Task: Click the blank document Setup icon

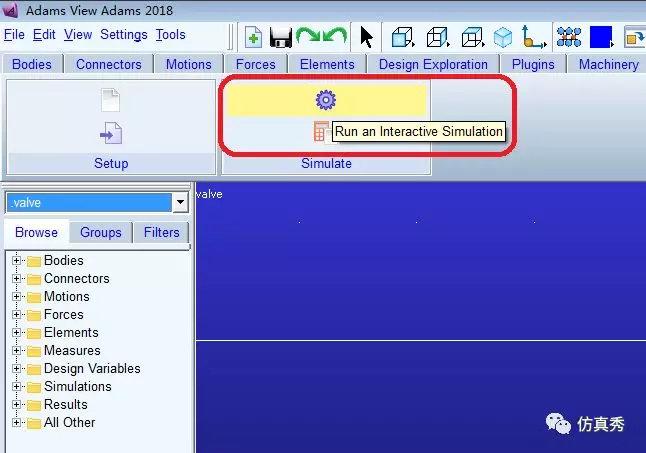Action: [110, 100]
